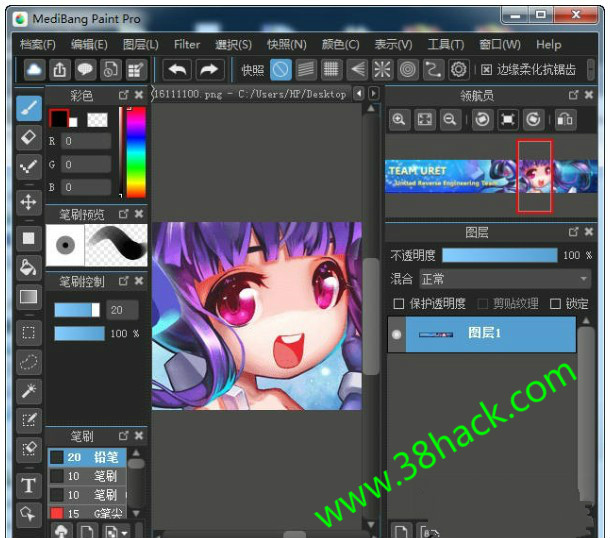Rotate canvas right in navigator

tap(533, 119)
